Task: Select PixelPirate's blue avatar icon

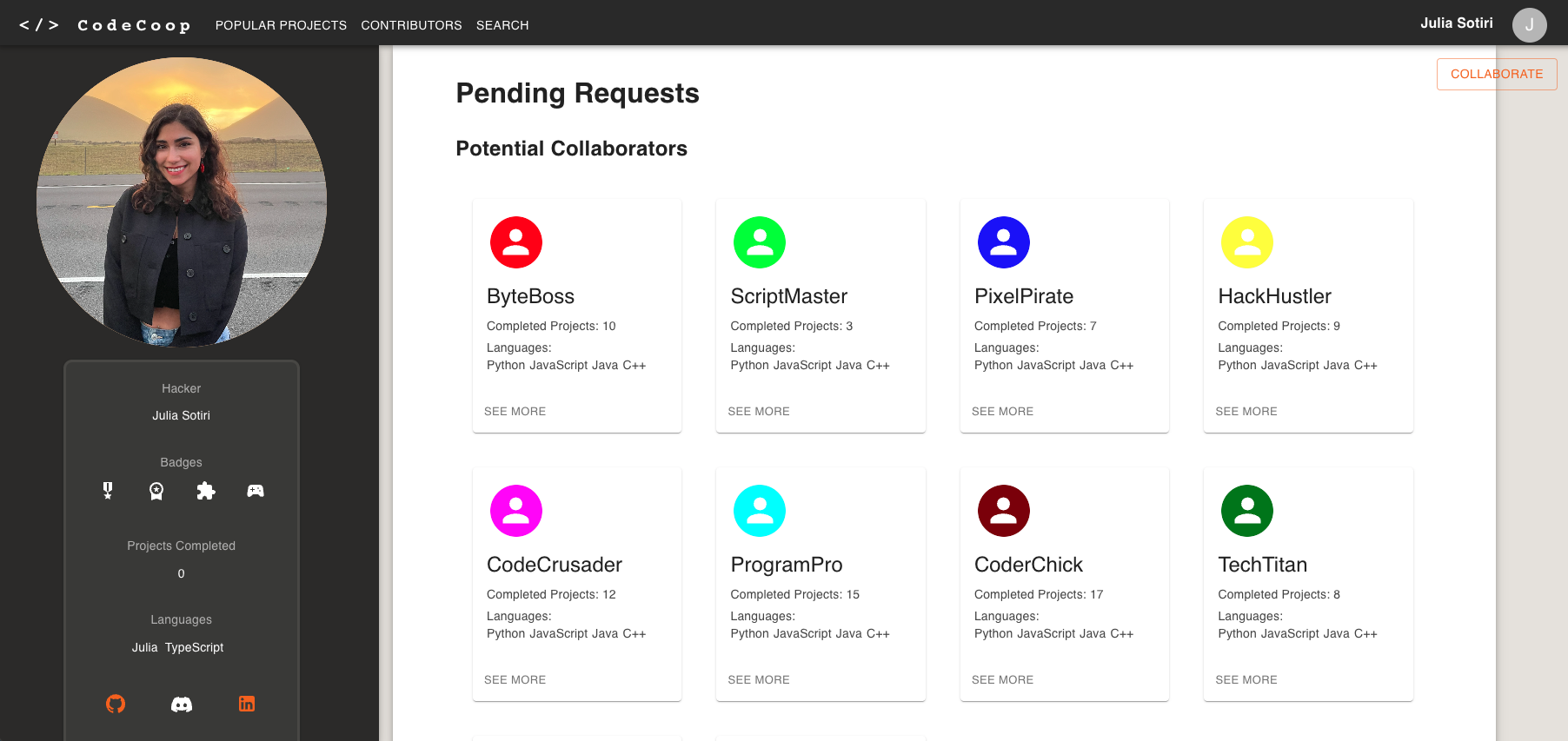Action: pyautogui.click(x=1003, y=241)
